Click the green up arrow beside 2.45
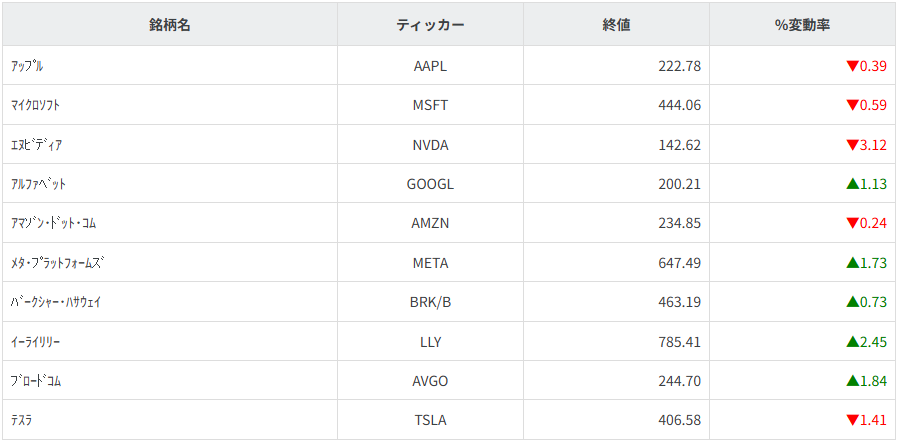Screen dimensions: 901x443 pos(852,342)
